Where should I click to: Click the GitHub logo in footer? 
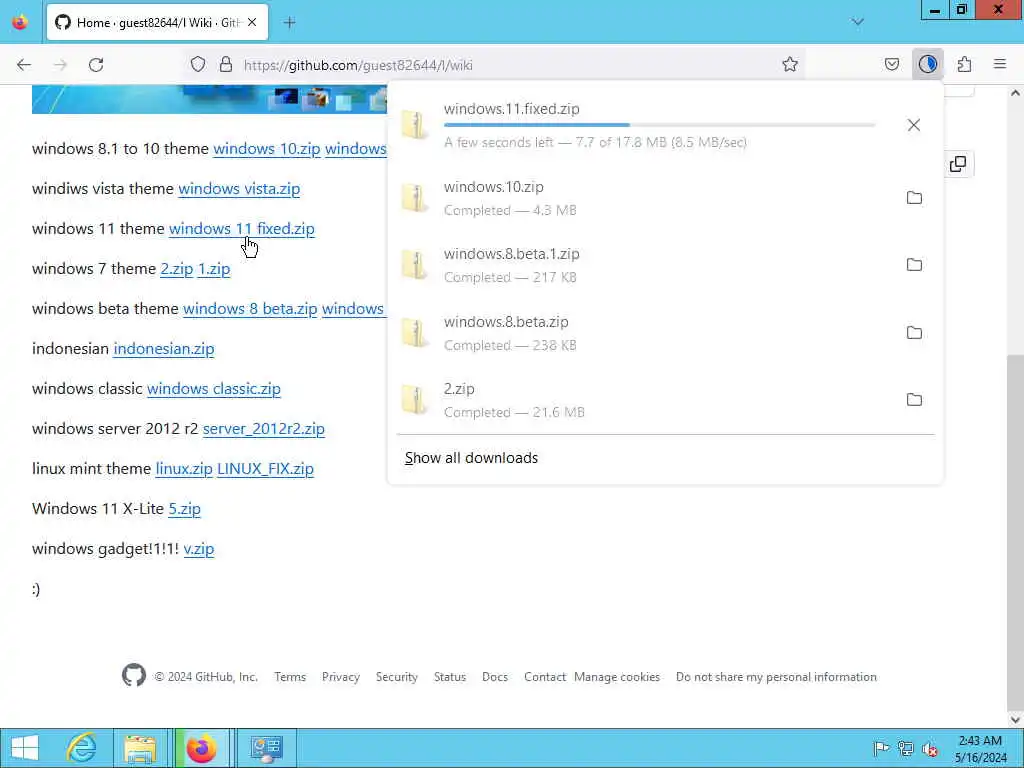[x=134, y=675]
